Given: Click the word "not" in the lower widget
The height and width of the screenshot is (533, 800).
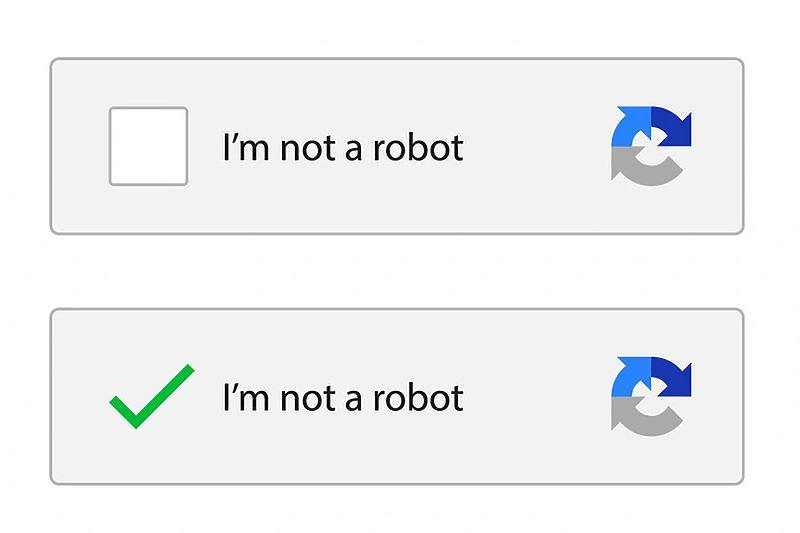Looking at the screenshot, I should click(301, 398).
